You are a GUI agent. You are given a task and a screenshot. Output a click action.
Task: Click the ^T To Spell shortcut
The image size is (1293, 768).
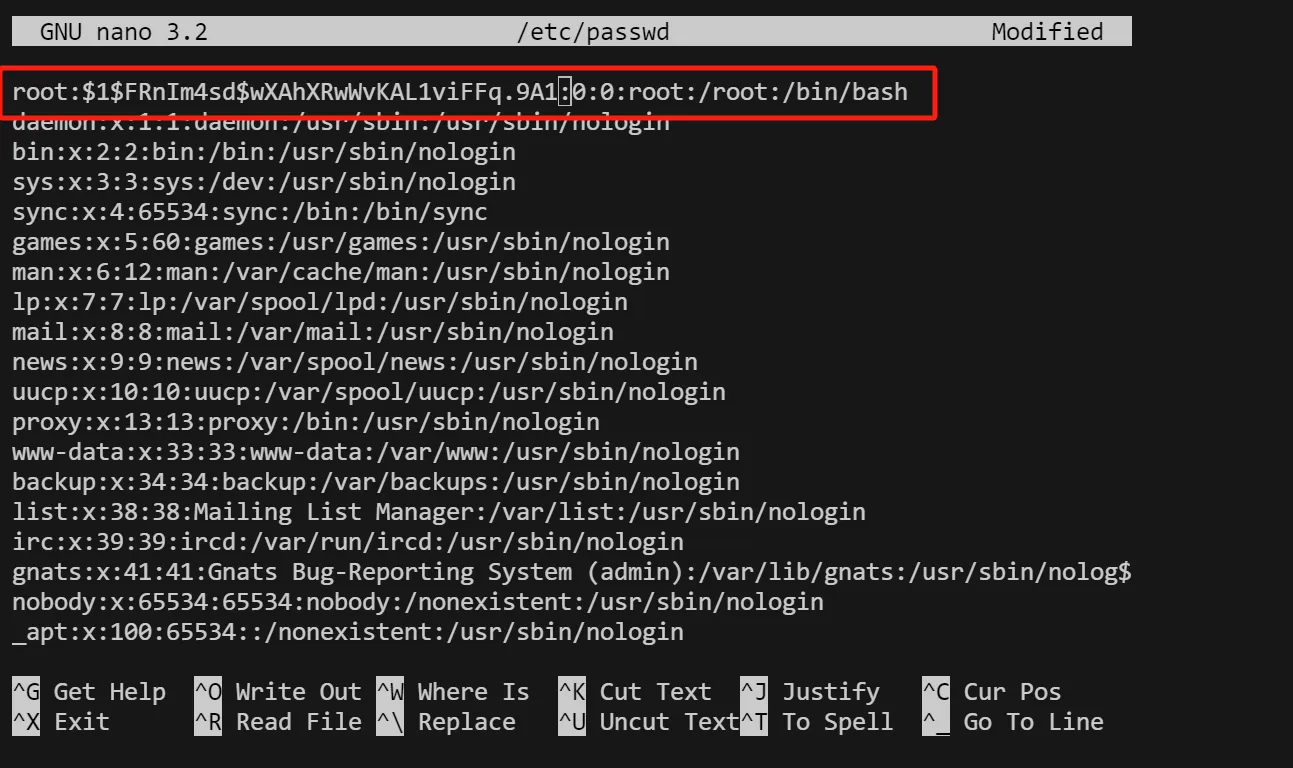click(x=817, y=722)
